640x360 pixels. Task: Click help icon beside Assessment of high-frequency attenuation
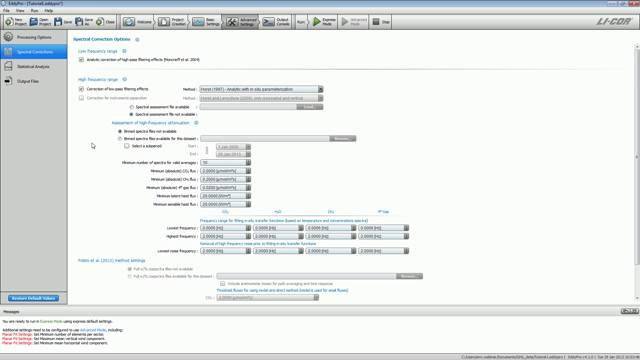coord(196,122)
